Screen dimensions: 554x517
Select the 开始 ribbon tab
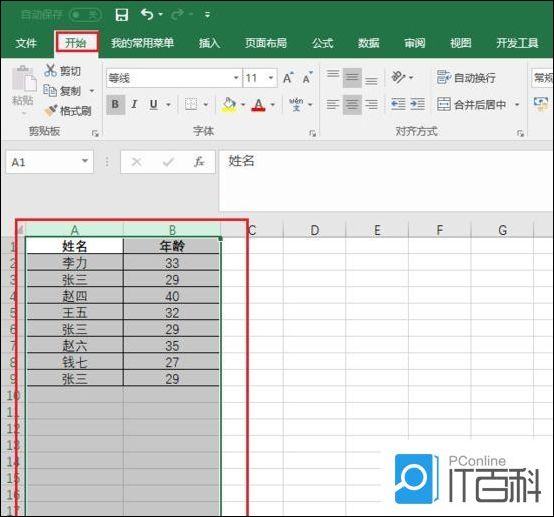(x=76, y=43)
